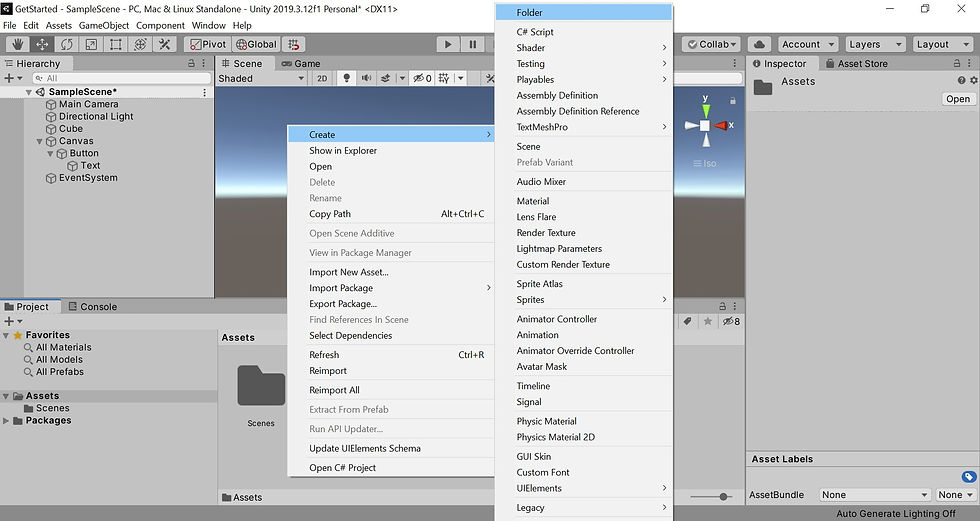Open the Inspector settings gear icon
This screenshot has height=521, width=980.
(x=973, y=81)
